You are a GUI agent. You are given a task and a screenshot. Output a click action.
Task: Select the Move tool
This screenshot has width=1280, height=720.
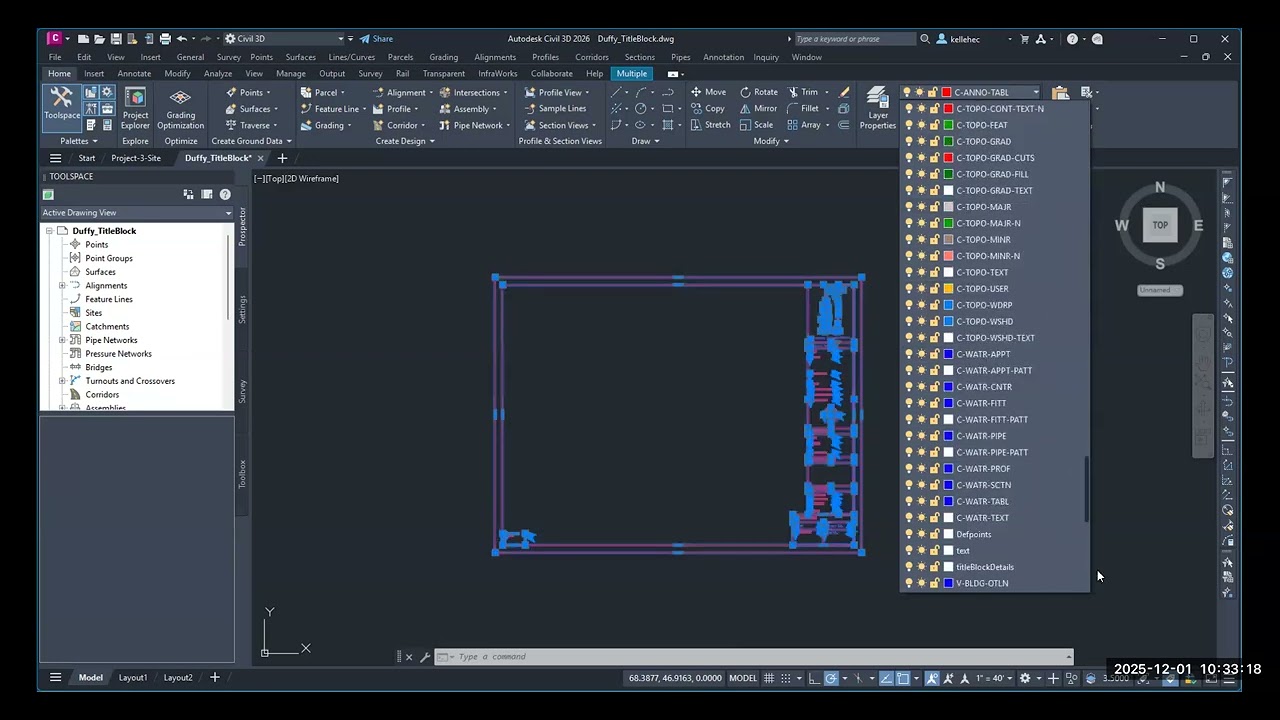tap(708, 92)
